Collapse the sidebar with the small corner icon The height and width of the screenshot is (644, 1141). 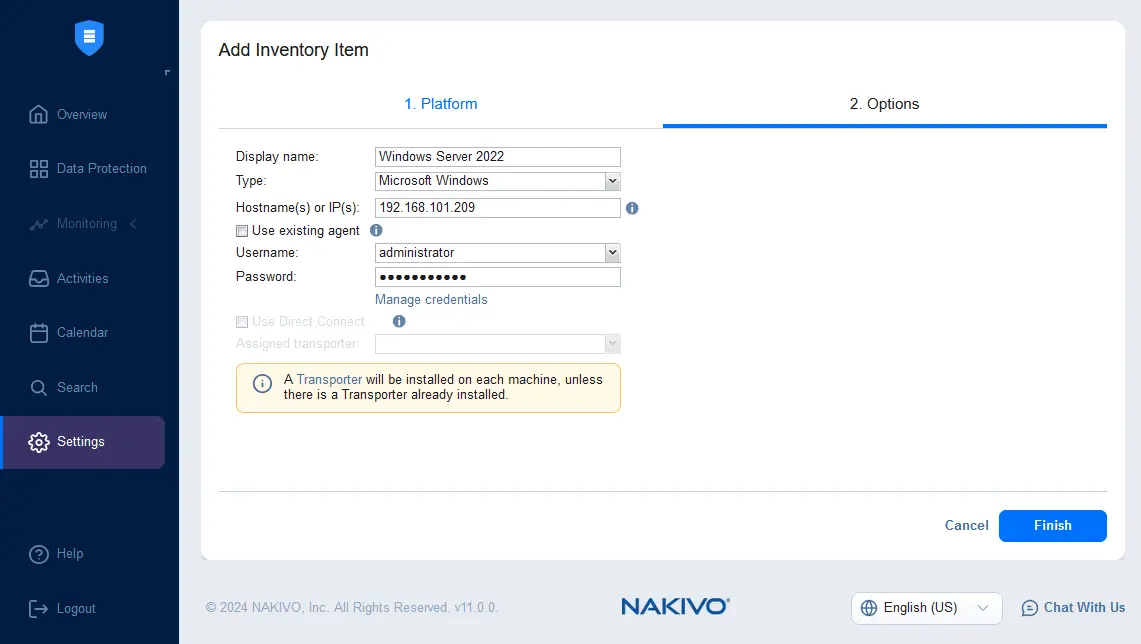[167, 73]
